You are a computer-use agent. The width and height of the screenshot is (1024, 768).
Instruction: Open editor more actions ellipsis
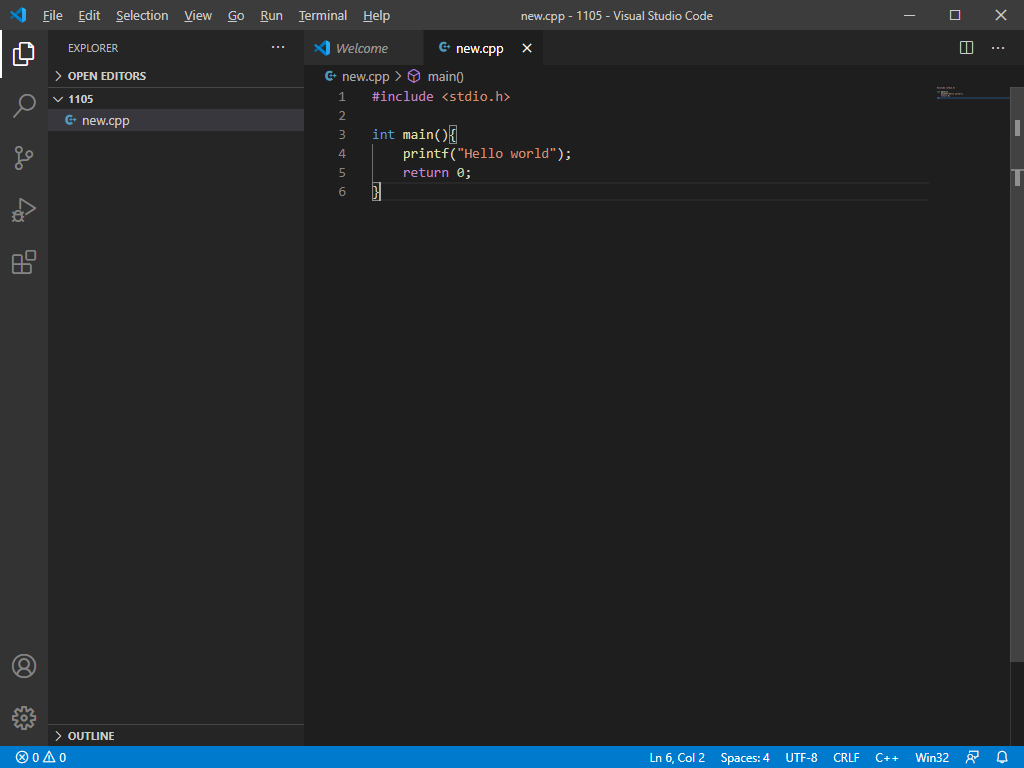tap(998, 48)
